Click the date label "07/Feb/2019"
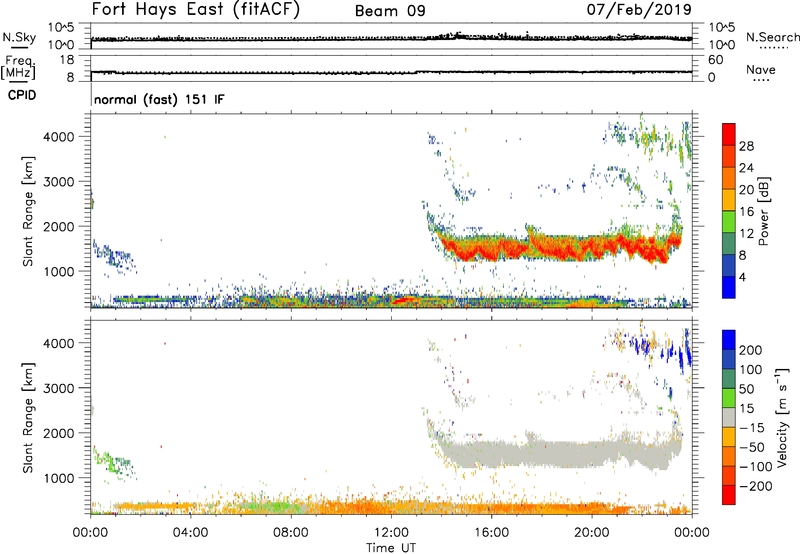The height and width of the screenshot is (554, 800). pyautogui.click(x=639, y=10)
